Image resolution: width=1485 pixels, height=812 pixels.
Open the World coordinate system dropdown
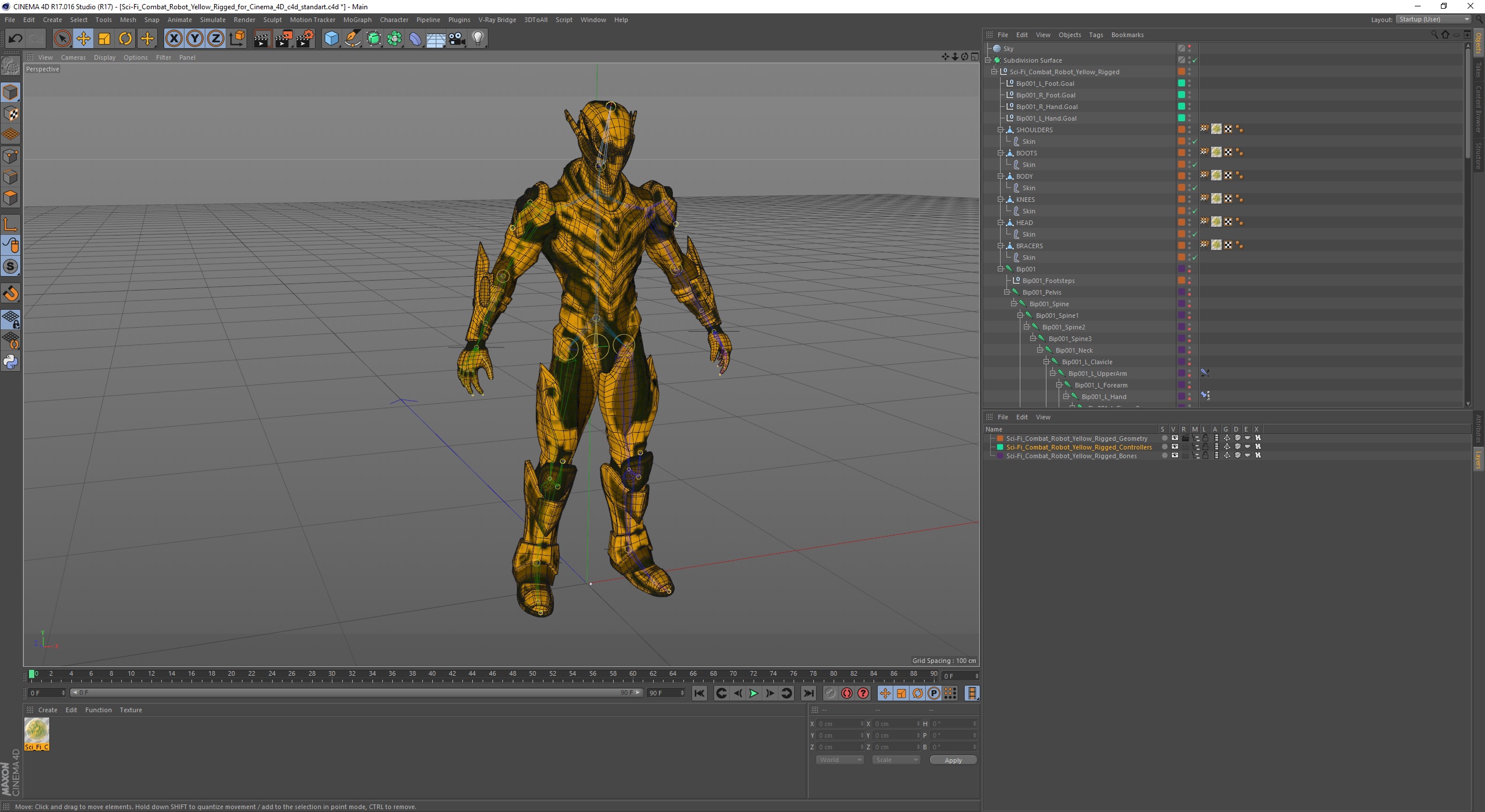(840, 760)
